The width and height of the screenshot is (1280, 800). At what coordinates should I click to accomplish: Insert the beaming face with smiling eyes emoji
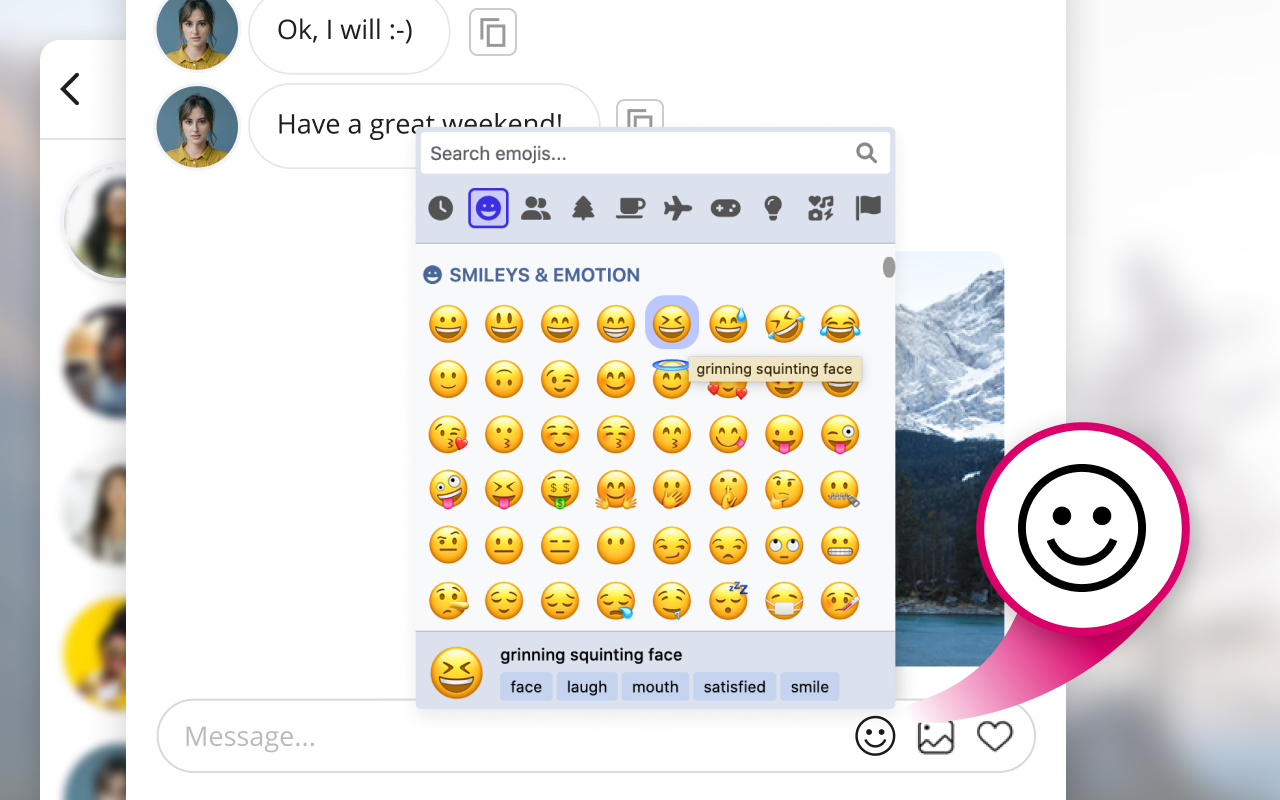[x=616, y=324]
